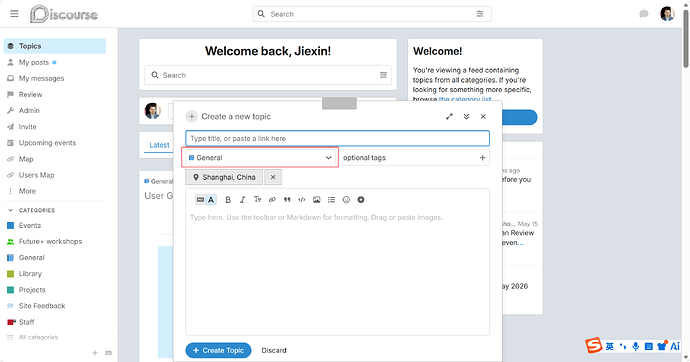Minimize the composer with double chevron
690x362 pixels.
[466, 117]
